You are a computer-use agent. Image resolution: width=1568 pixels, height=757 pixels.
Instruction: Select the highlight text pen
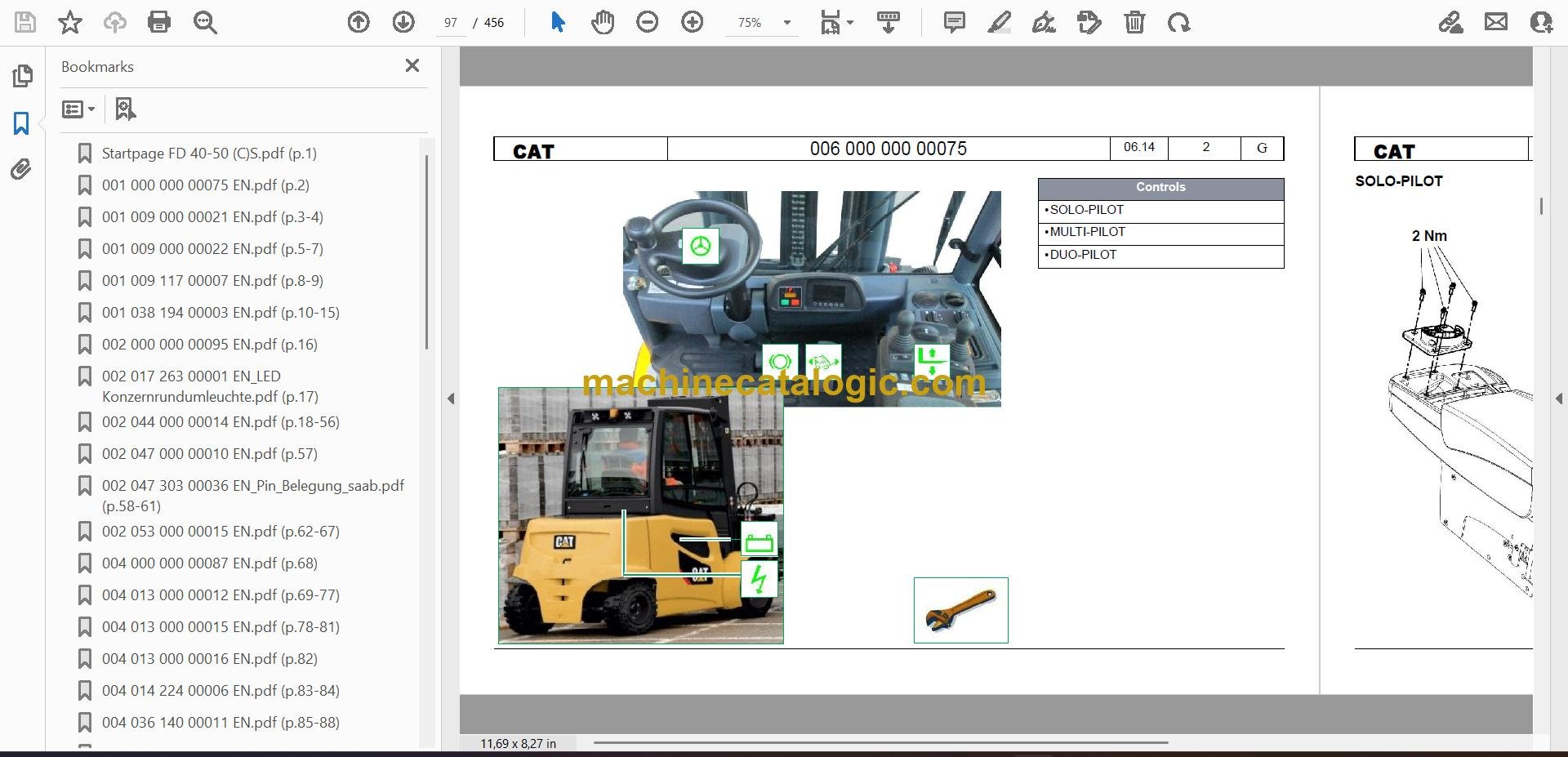(x=999, y=22)
